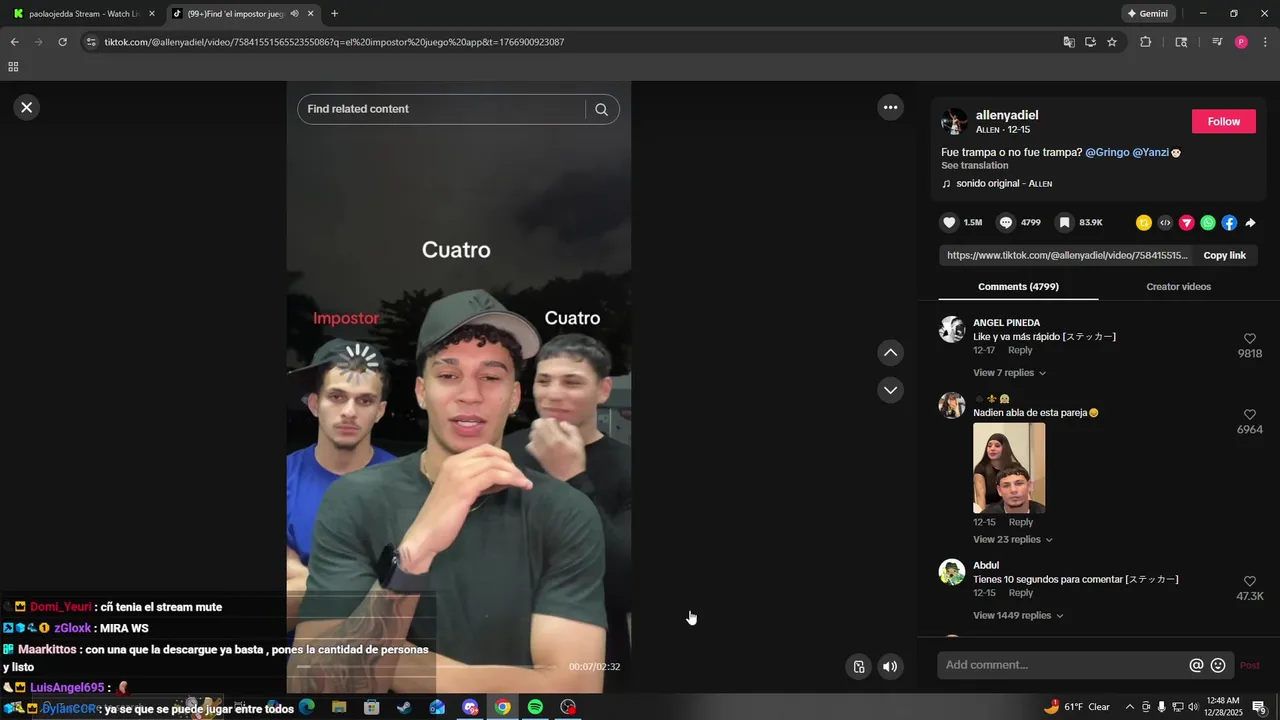
Task: Show hidden system tray icons chevron
Action: pyautogui.click(x=1130, y=707)
